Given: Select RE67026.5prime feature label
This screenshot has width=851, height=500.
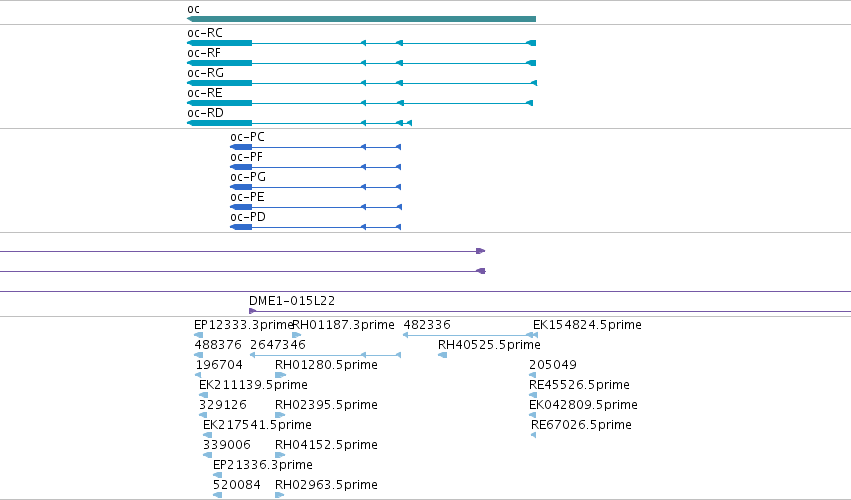Looking at the screenshot, I should (x=581, y=425).
